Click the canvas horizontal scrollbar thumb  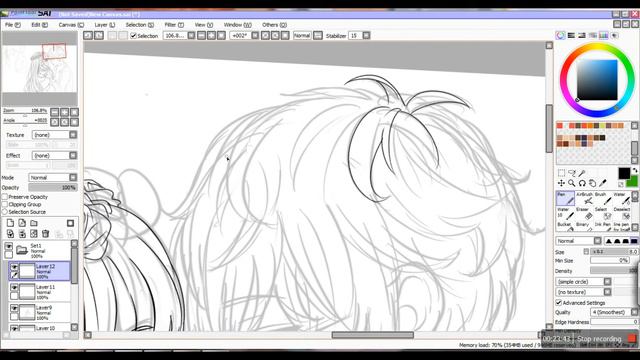373,335
